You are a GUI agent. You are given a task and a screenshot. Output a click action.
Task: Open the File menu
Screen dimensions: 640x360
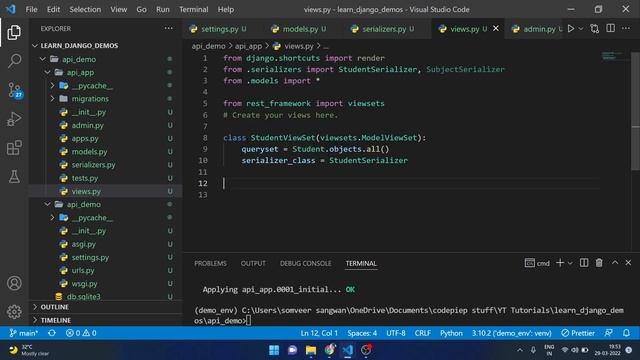tap(31, 9)
